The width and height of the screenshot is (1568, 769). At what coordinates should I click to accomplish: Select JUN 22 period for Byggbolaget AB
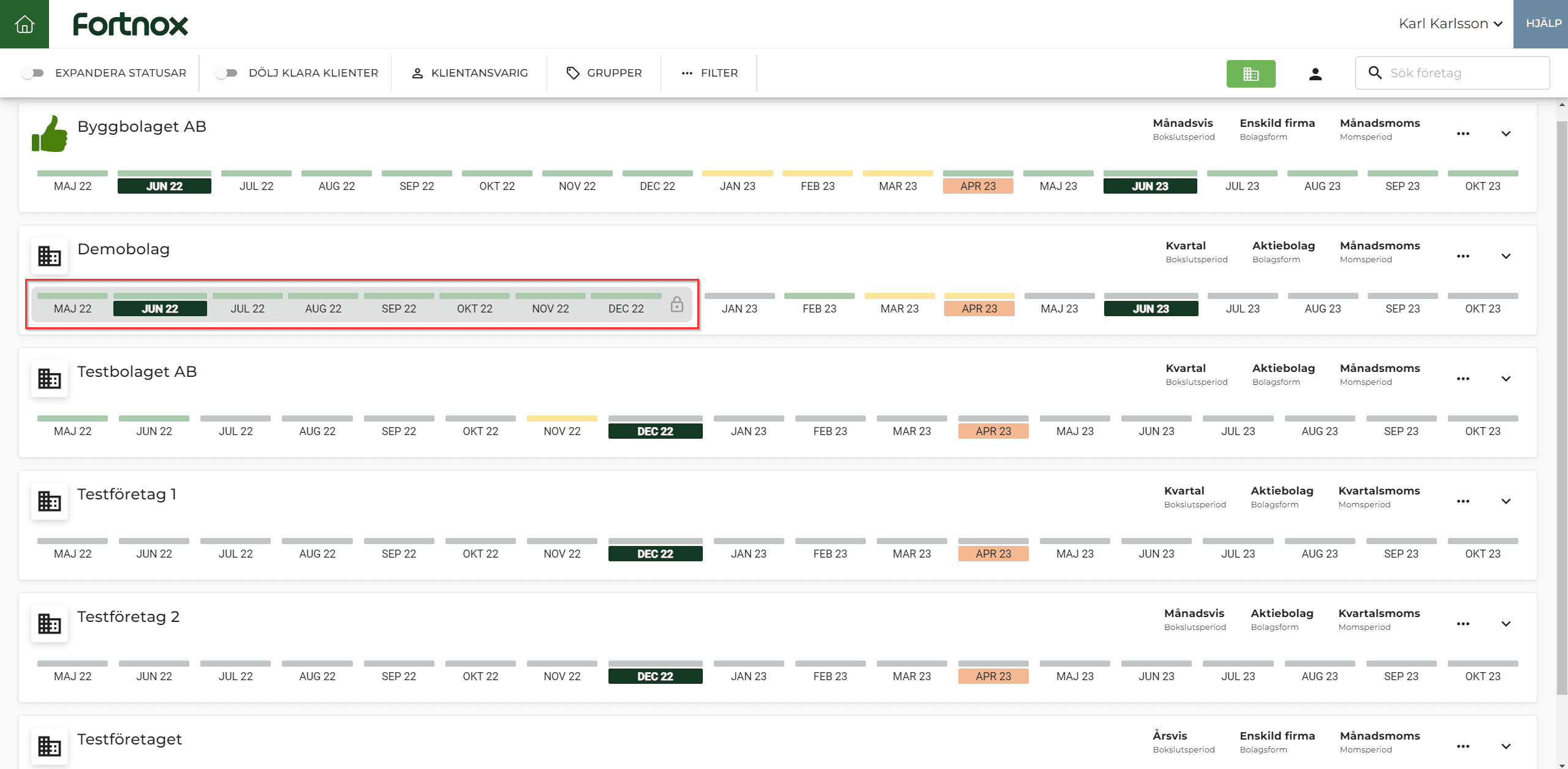point(164,186)
